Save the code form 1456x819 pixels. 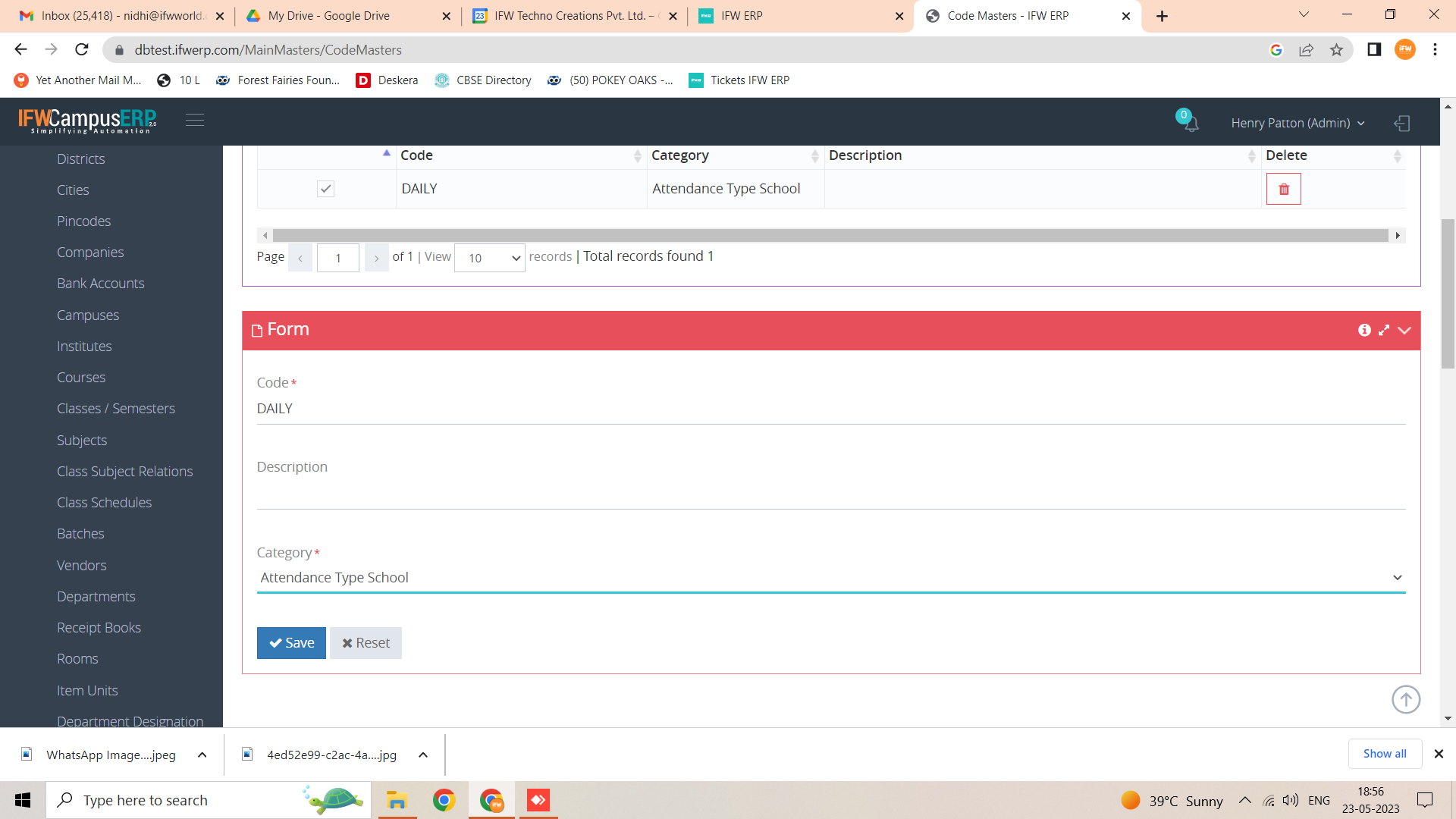coord(291,643)
